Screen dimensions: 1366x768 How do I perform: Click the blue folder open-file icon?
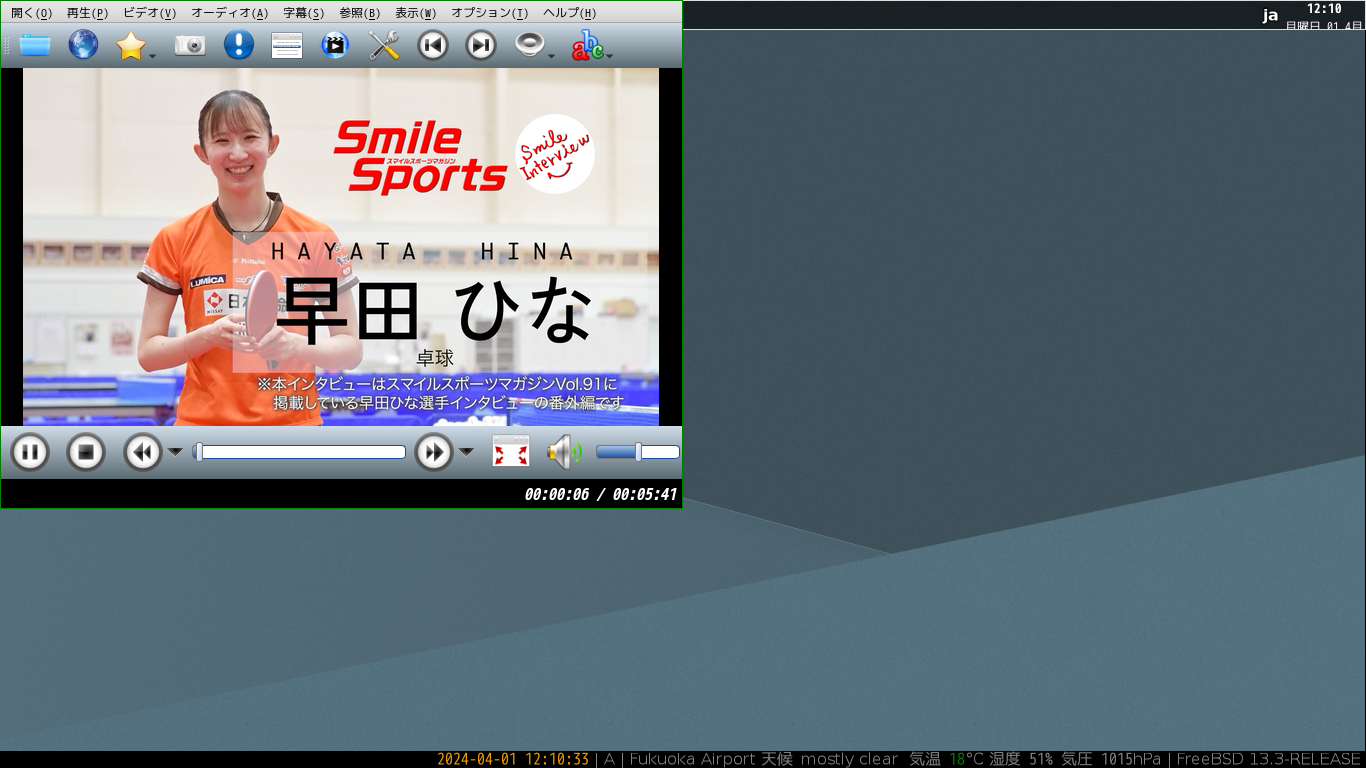click(35, 45)
